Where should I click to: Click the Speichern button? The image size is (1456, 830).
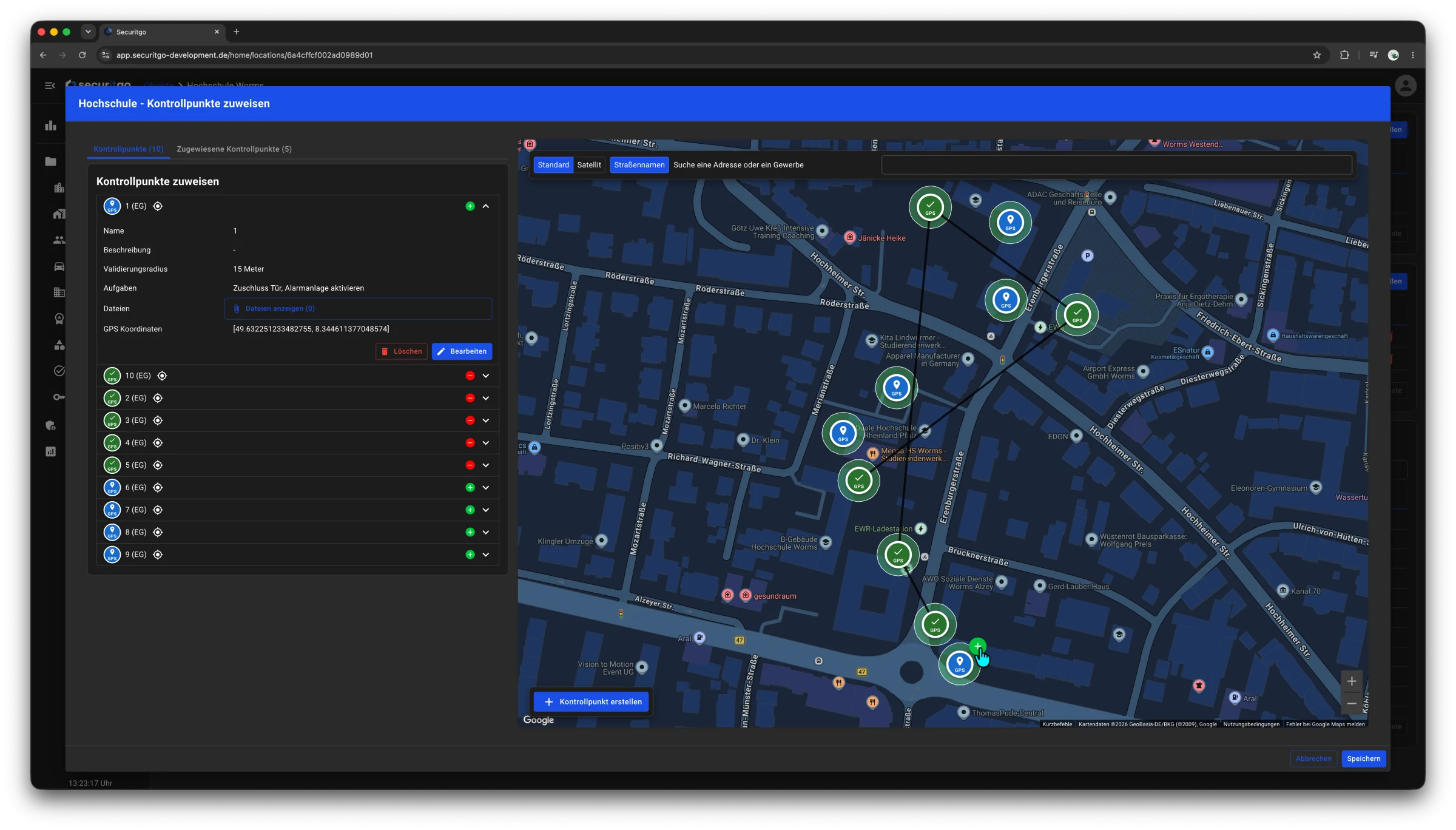click(1364, 758)
